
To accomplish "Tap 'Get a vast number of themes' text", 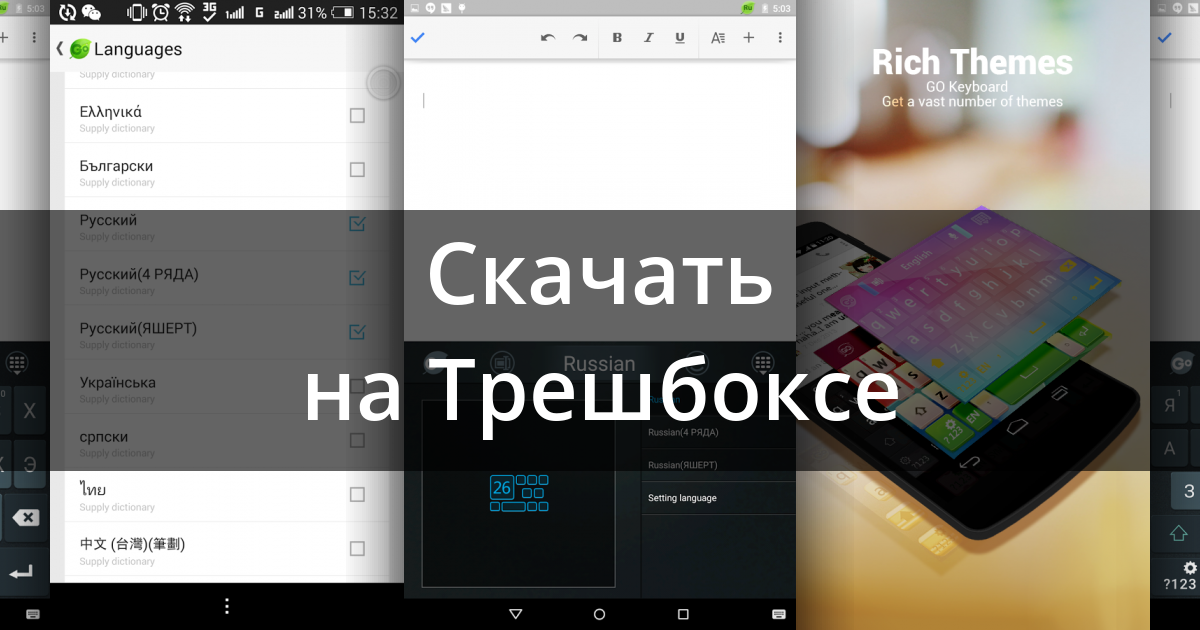I will (972, 101).
